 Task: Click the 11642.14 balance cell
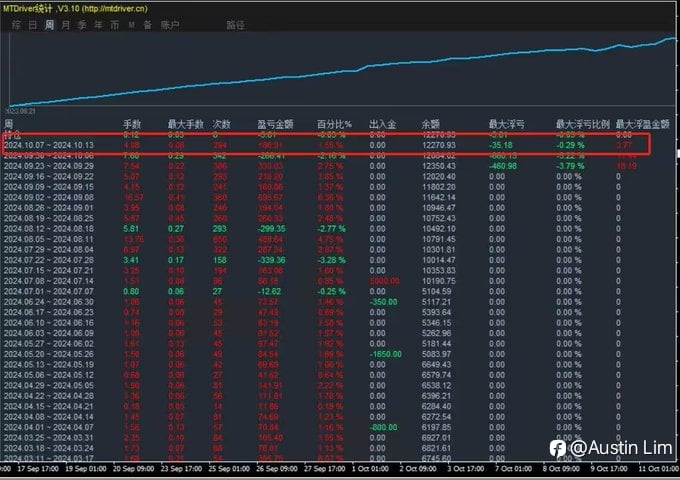439,197
